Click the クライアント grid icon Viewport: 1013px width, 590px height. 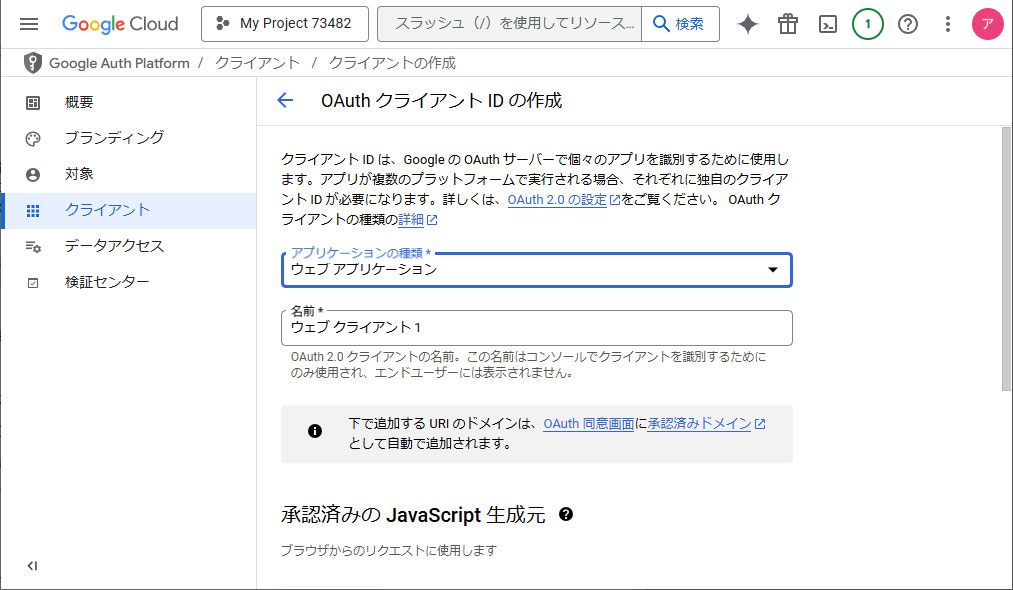pos(33,211)
